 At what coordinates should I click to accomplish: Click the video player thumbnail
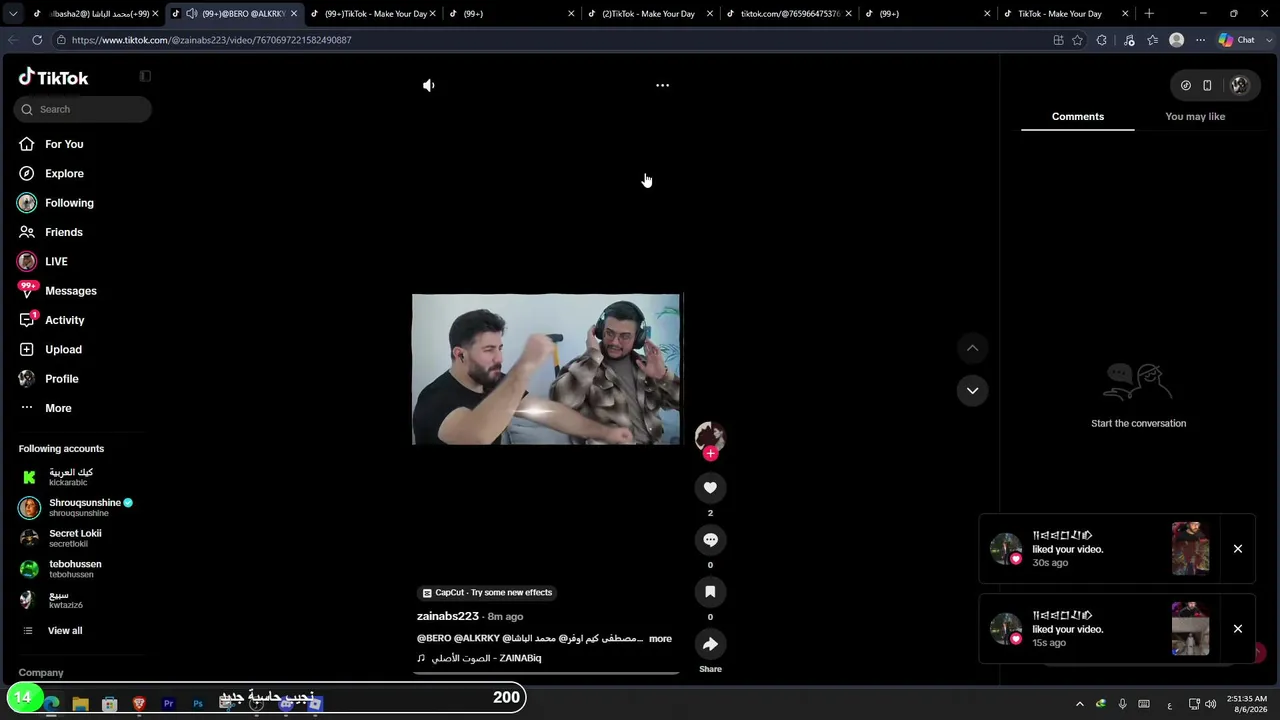(546, 369)
